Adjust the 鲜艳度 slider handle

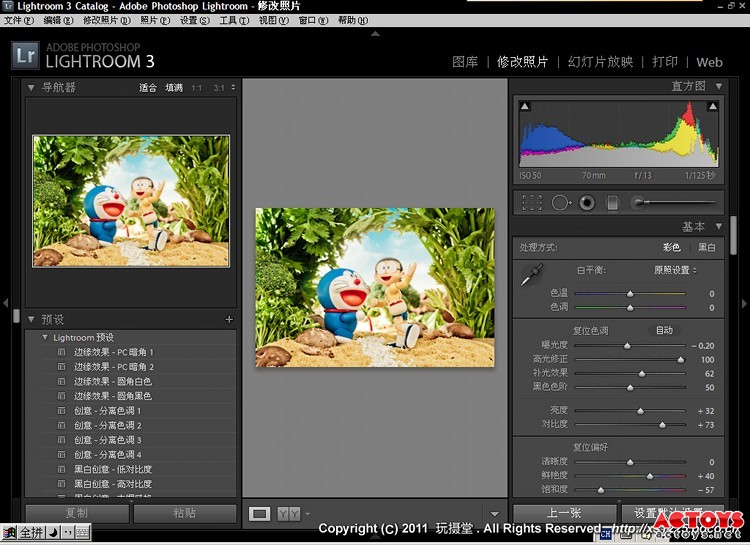tap(650, 476)
